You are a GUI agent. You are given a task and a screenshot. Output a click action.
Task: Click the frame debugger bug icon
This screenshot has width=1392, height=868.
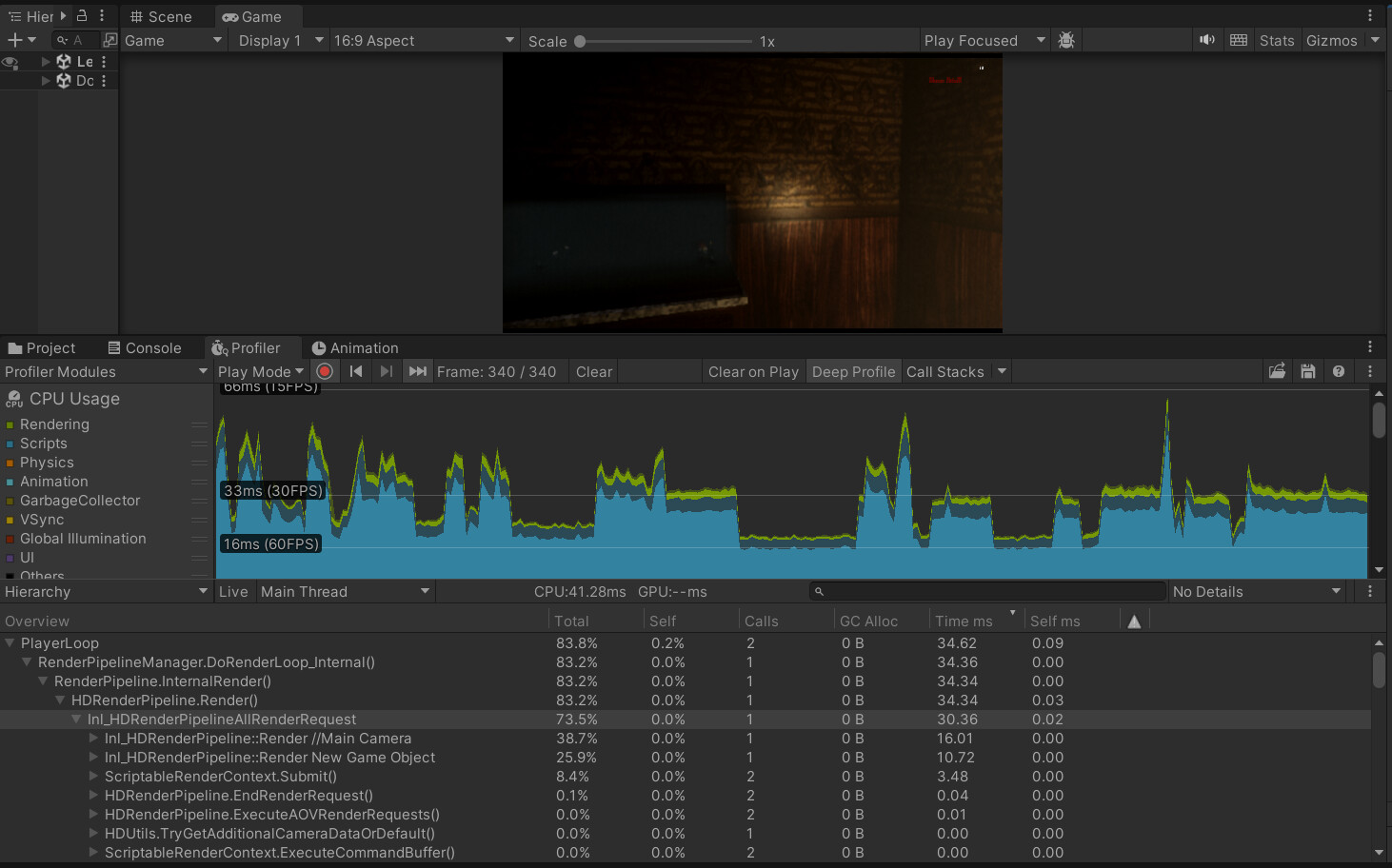pos(1066,40)
